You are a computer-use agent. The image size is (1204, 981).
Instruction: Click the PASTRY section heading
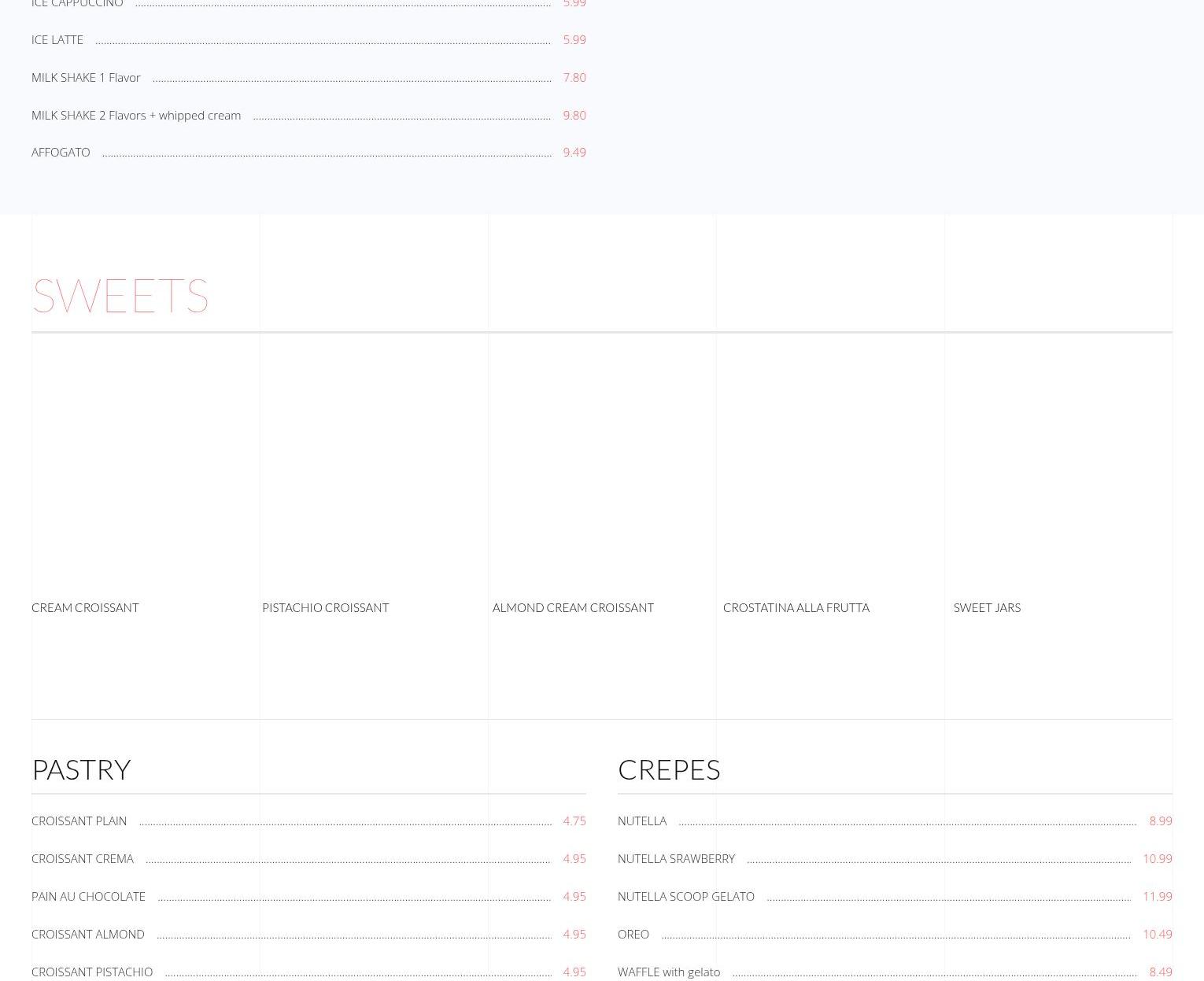(x=81, y=769)
